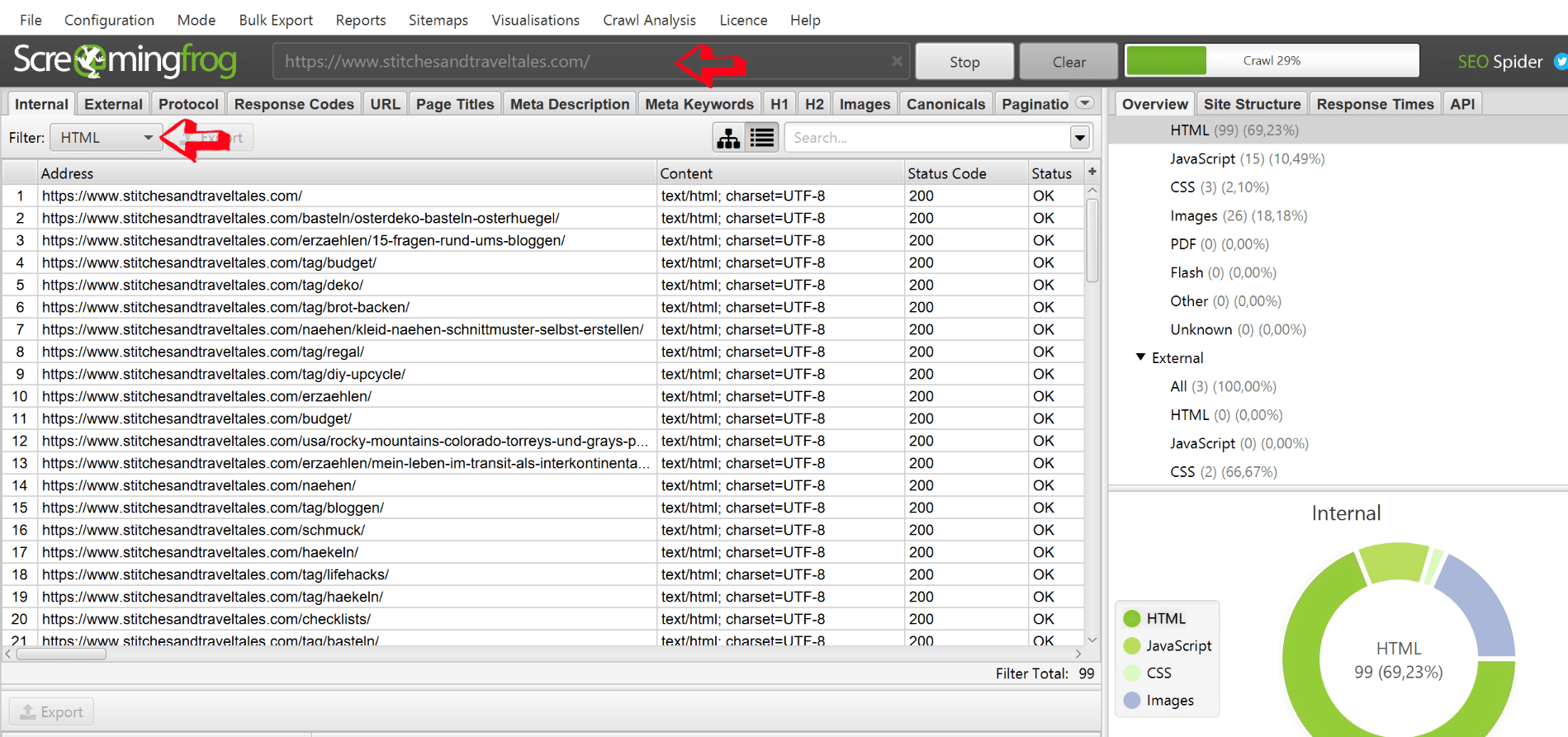1568x737 pixels.
Task: Click the crawl progress bar
Action: 1272,60
